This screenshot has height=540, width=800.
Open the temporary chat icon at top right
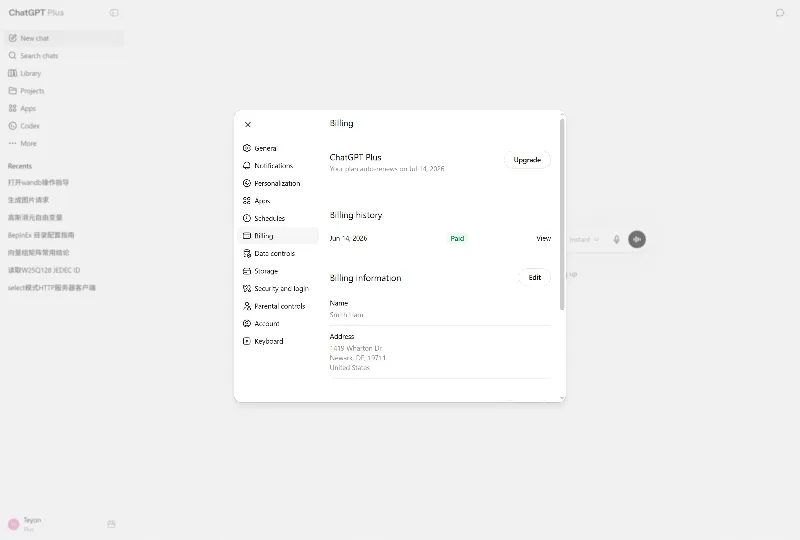[780, 13]
